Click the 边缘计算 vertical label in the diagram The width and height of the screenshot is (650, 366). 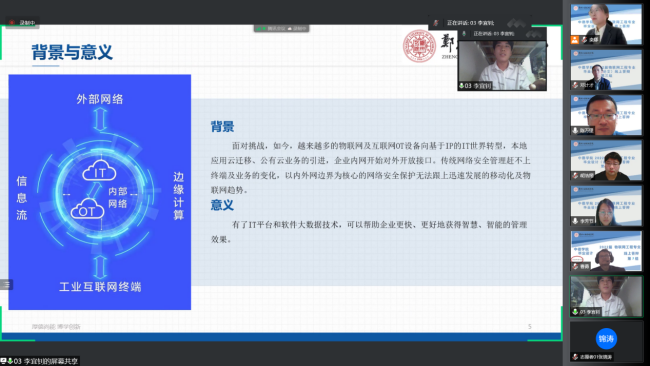pos(178,196)
